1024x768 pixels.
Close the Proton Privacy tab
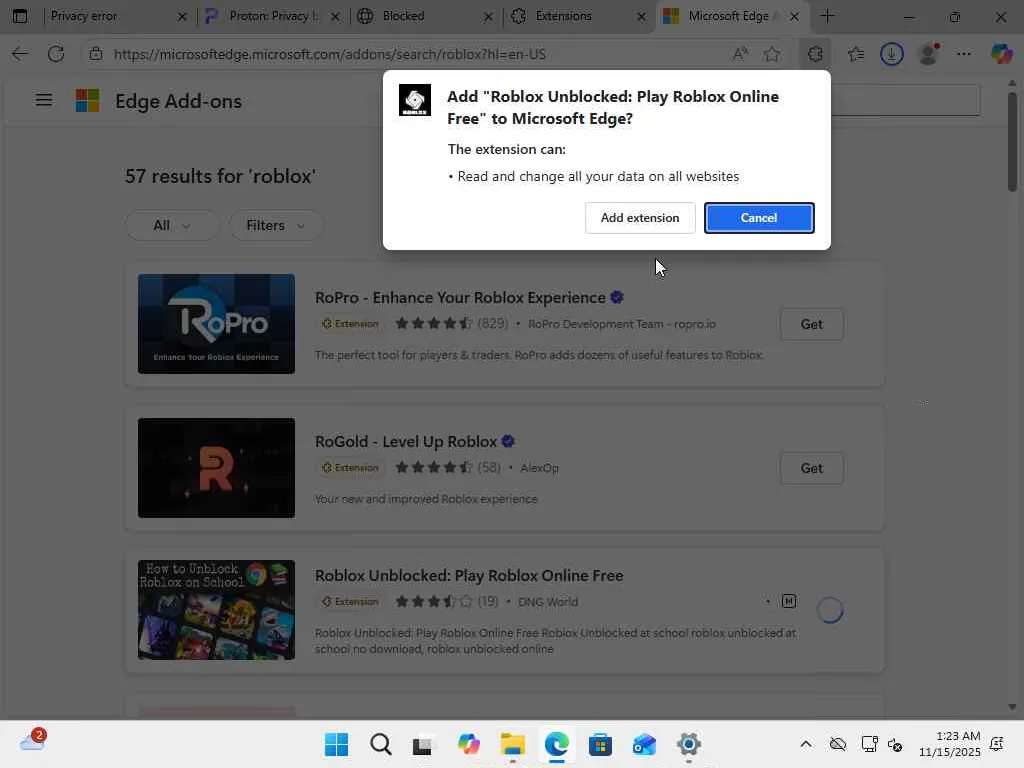[335, 17]
